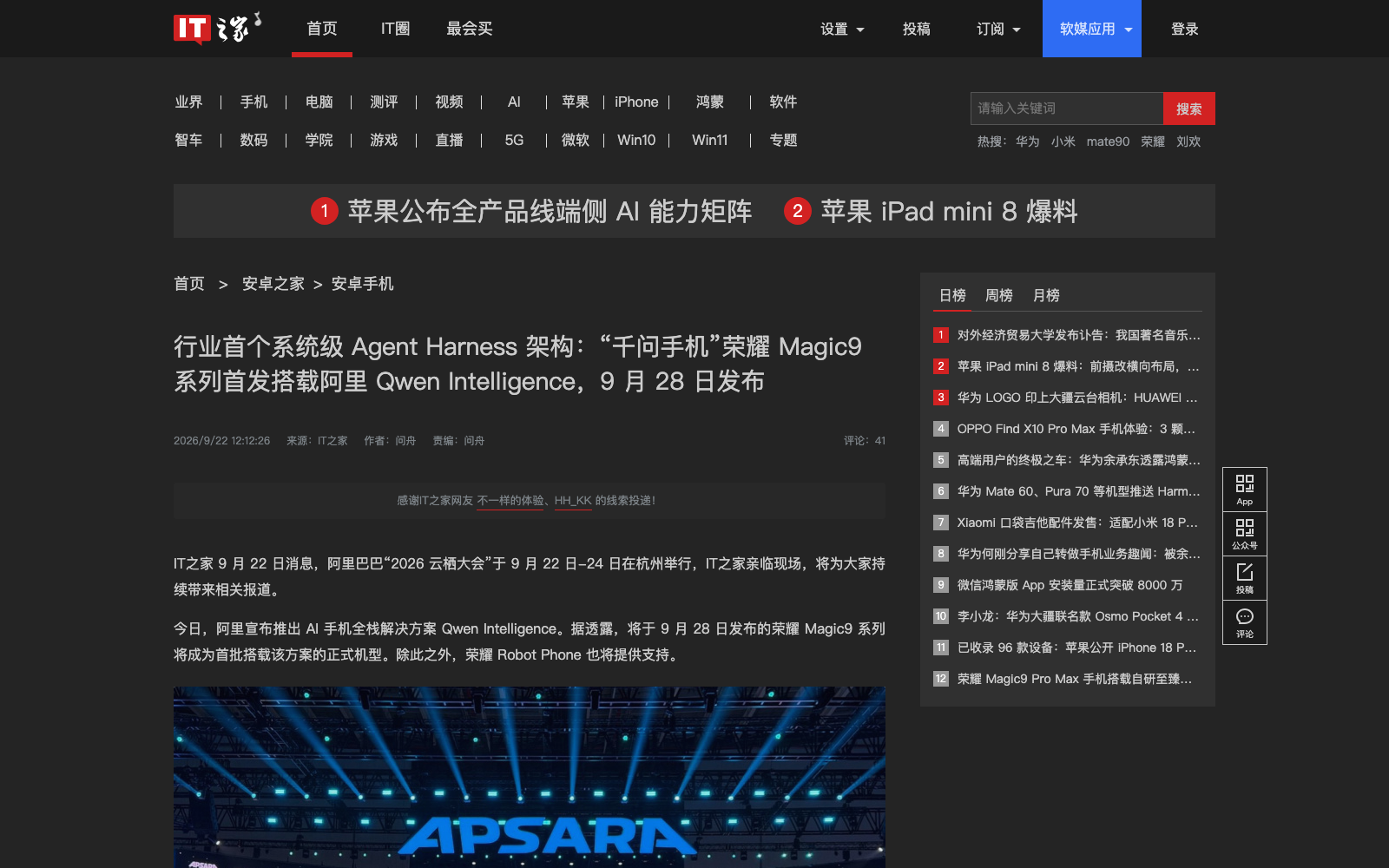Viewport: 1389px width, 868px height.
Task: Open the APSARA conference photo
Action: (x=530, y=777)
